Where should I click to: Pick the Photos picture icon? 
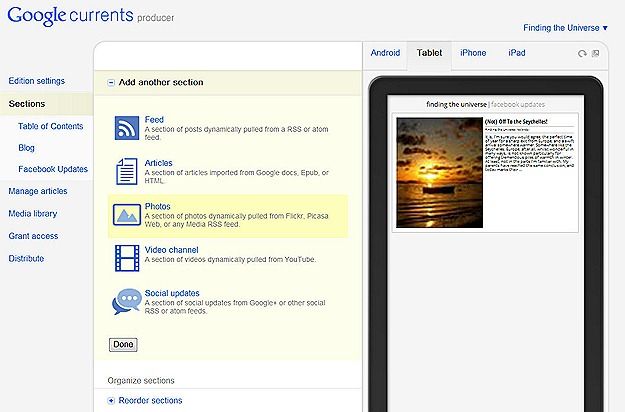click(x=127, y=215)
